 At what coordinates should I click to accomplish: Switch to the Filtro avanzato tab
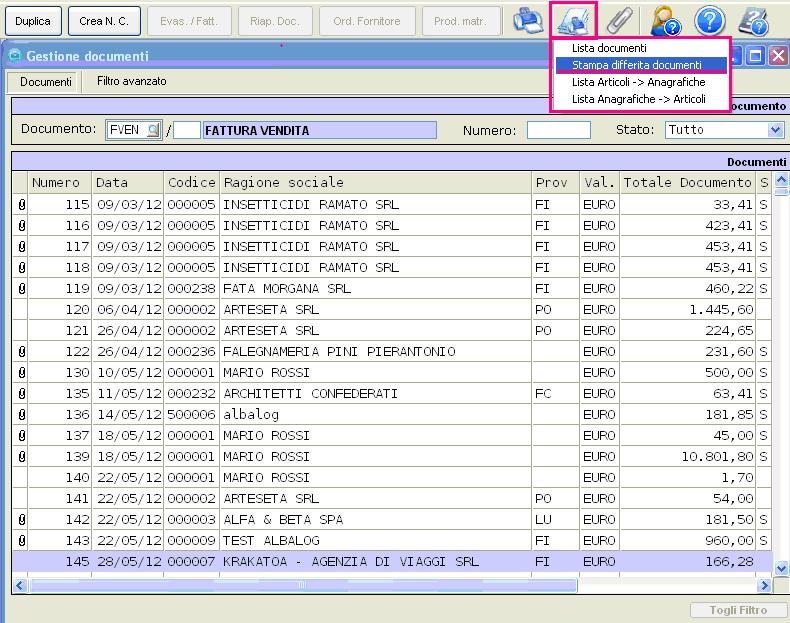coord(131,81)
